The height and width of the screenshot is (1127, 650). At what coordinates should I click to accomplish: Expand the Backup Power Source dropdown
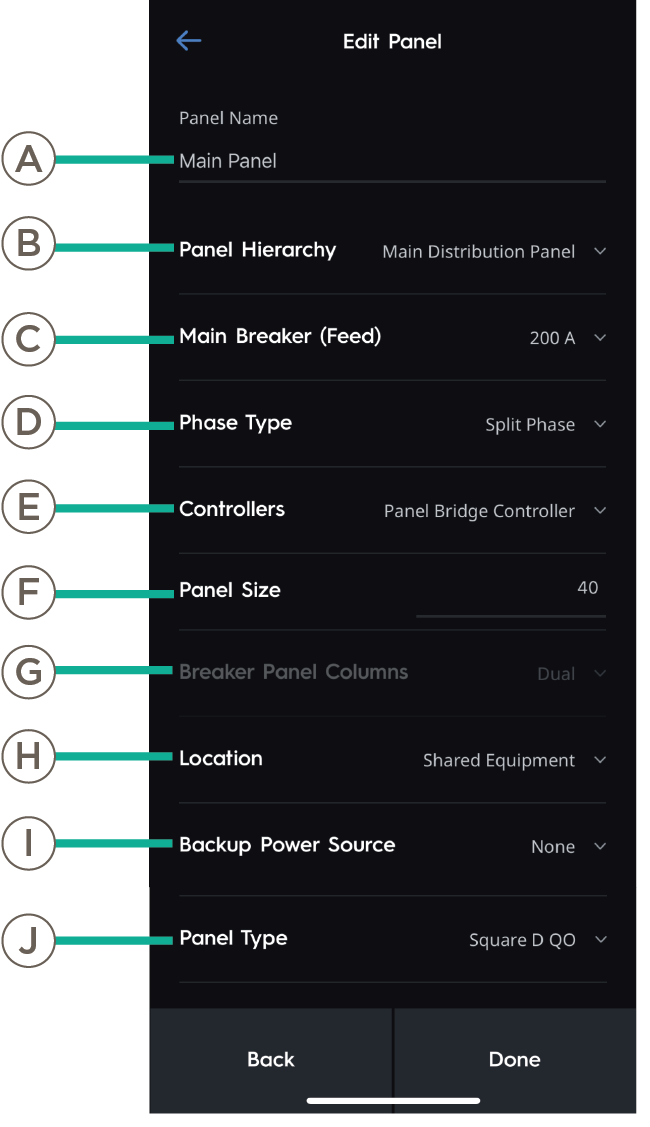point(599,847)
